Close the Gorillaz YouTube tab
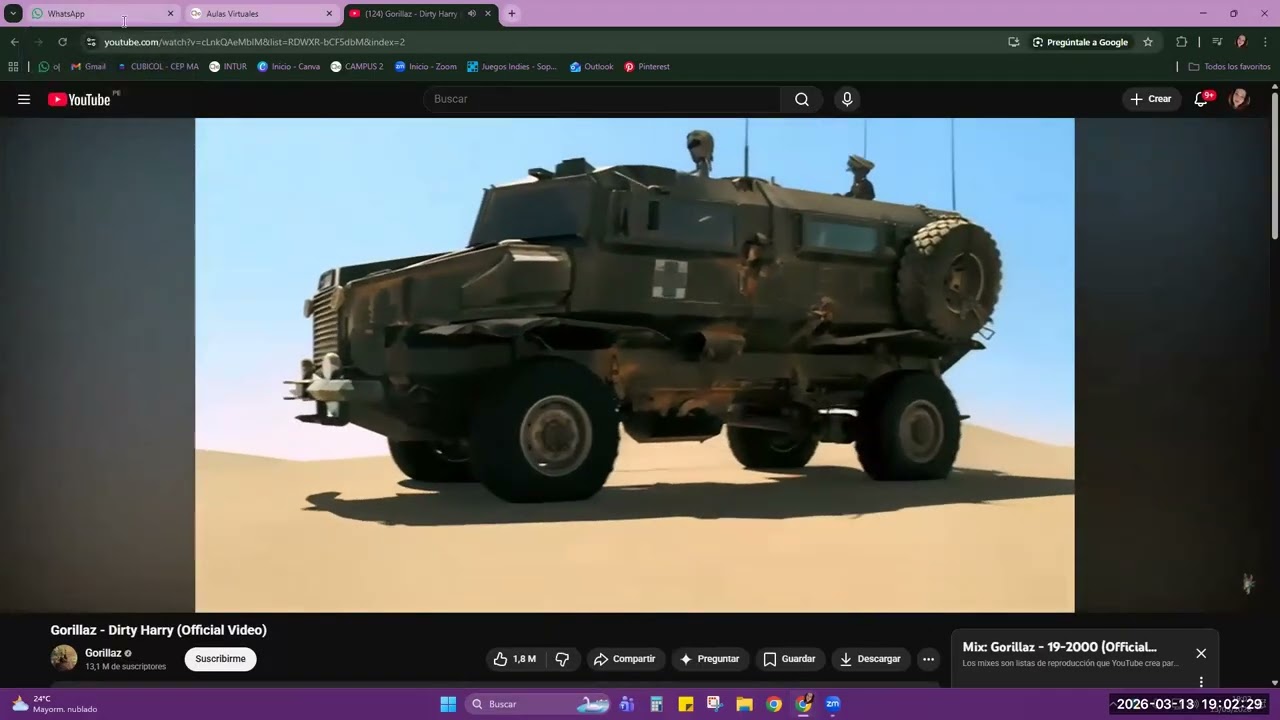1280x720 pixels. pos(488,14)
